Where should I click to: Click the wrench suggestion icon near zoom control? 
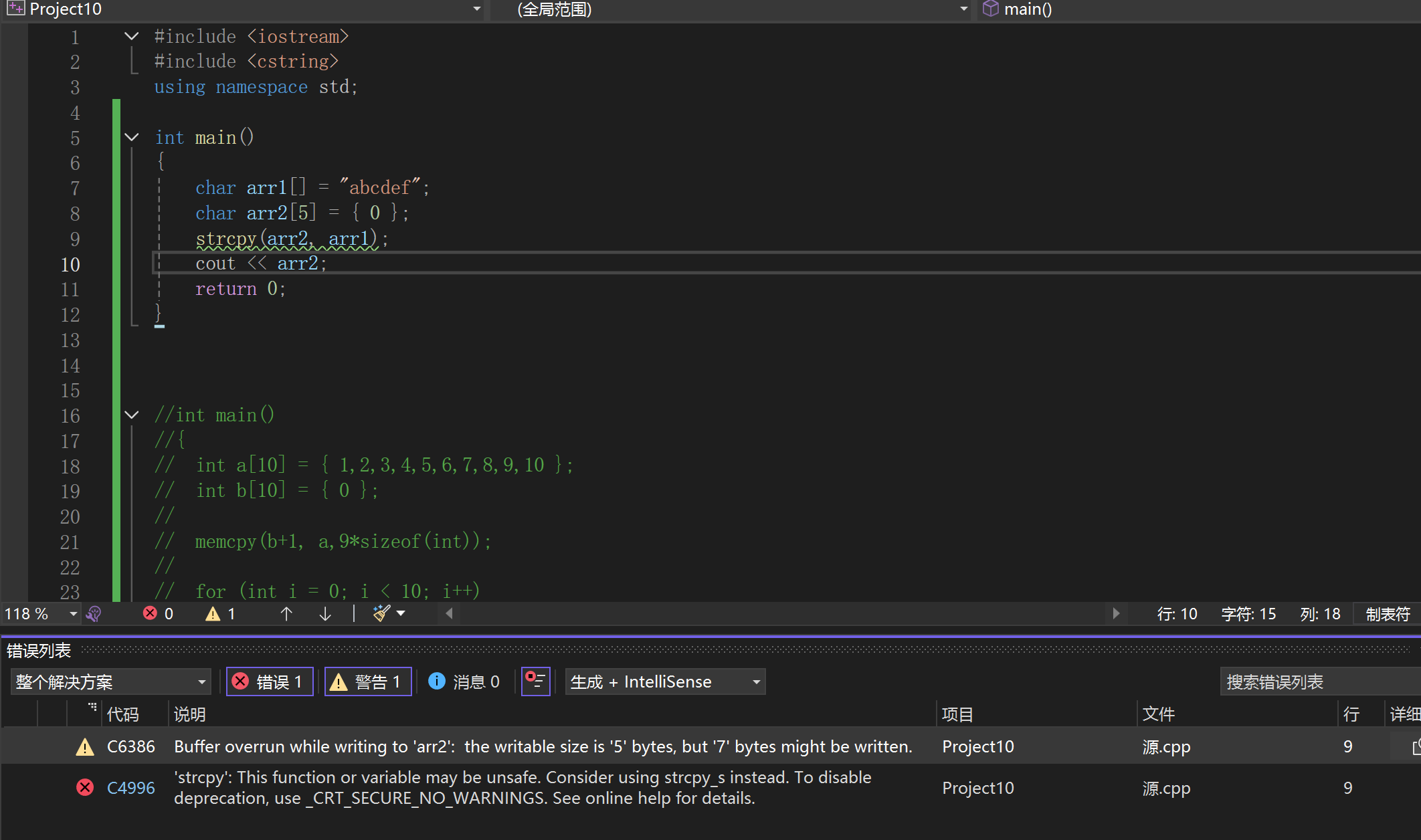[x=94, y=613]
